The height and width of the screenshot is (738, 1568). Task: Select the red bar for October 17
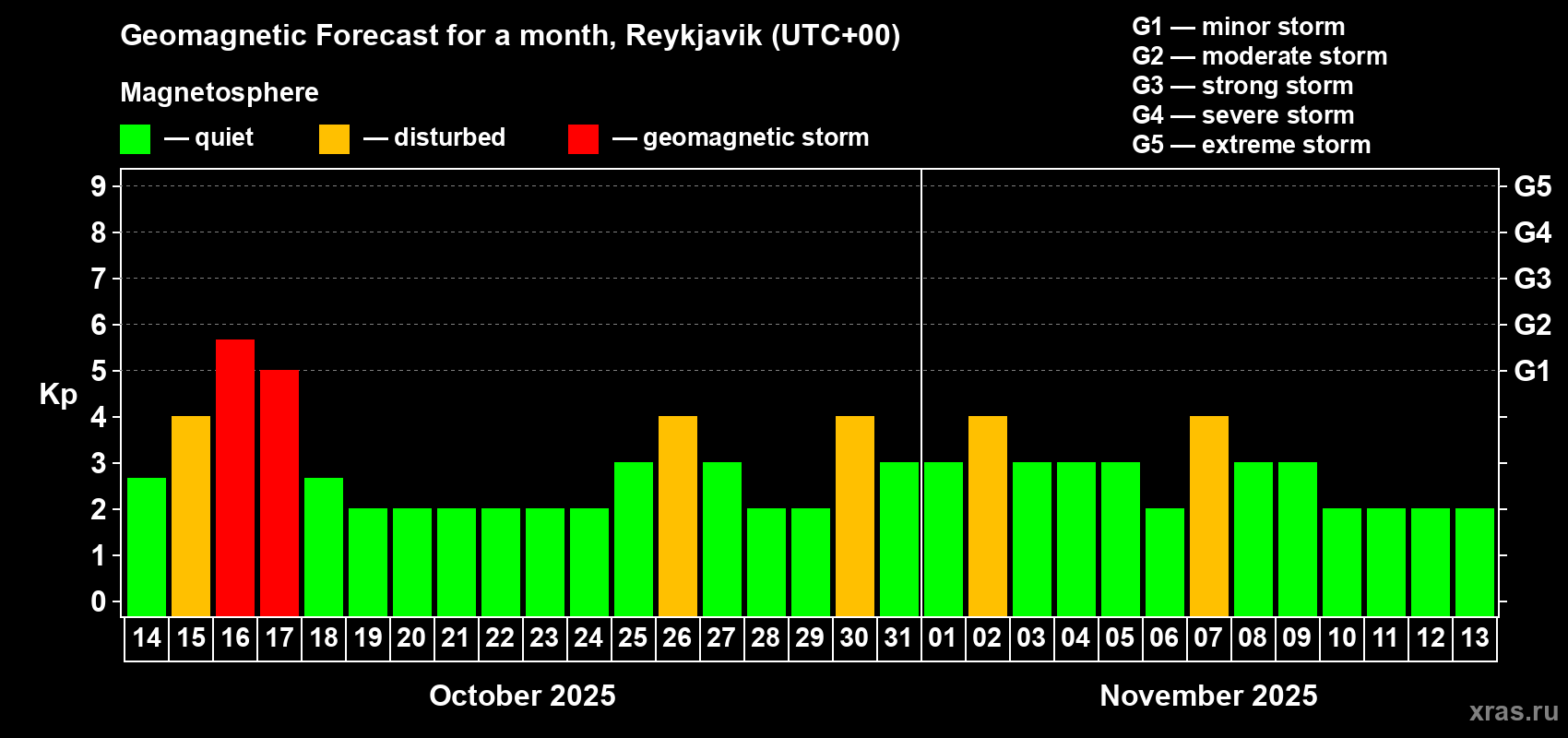pos(279,494)
